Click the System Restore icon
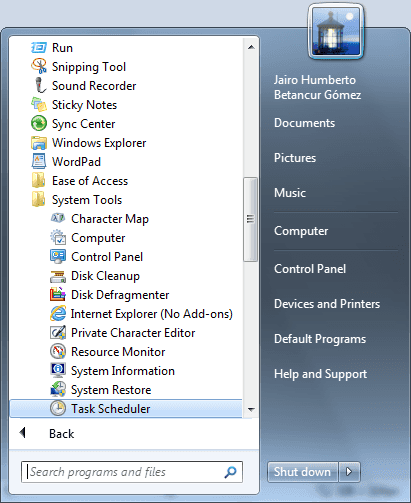Viewport: 411px width, 503px height. 58,389
